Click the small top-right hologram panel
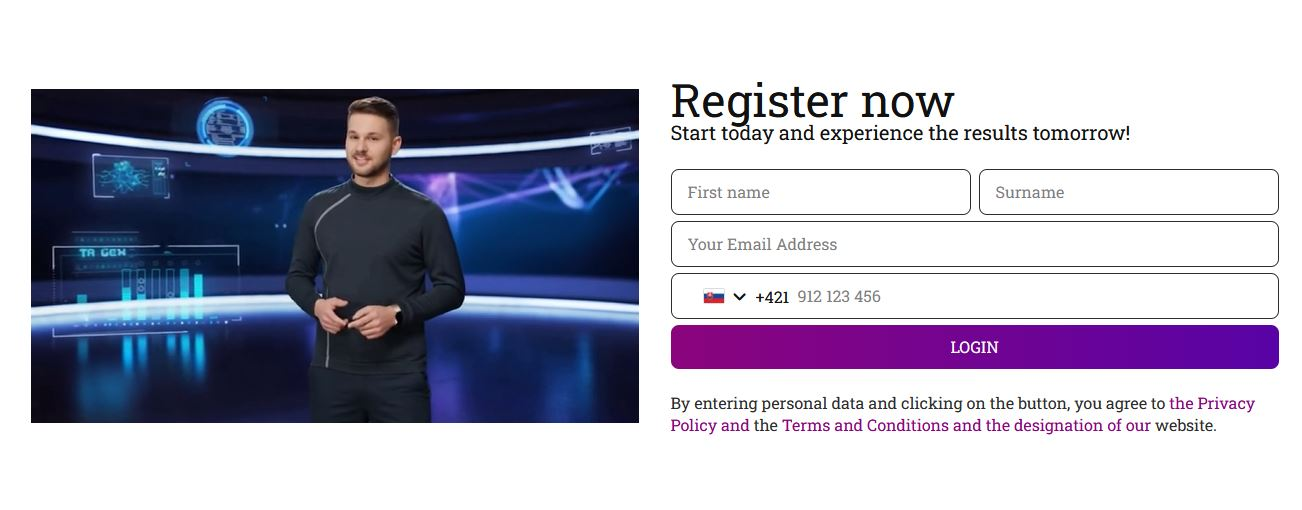Image resolution: width=1302 pixels, height=510 pixels. coord(611,140)
